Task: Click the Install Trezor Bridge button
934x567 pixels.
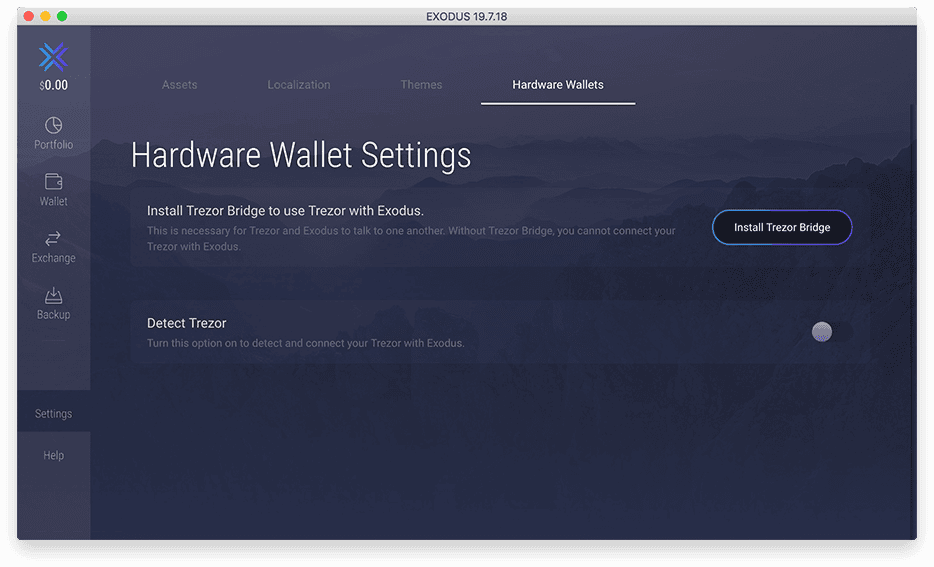Action: pos(782,227)
